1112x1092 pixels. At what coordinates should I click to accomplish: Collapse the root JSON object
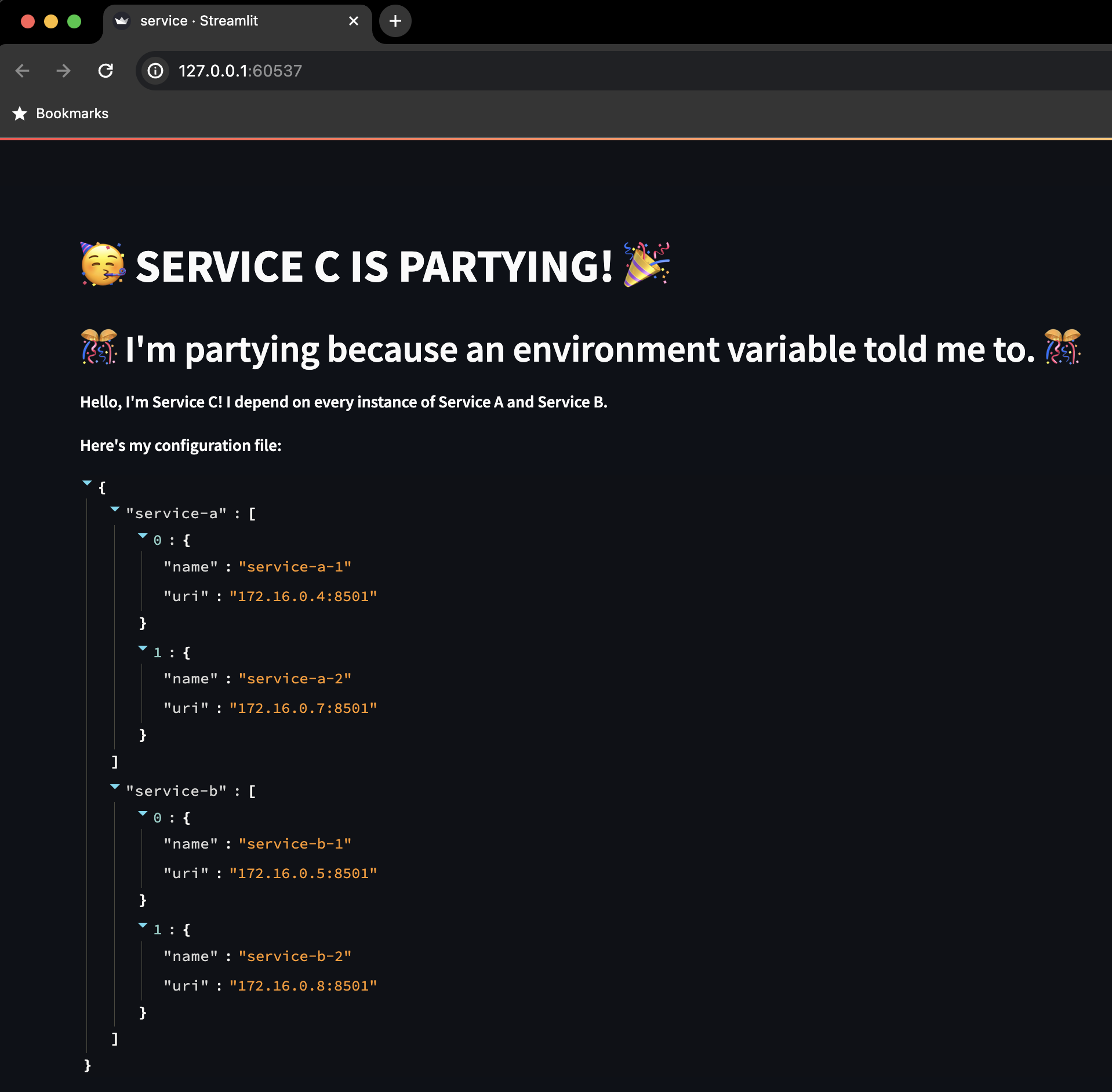coord(87,484)
